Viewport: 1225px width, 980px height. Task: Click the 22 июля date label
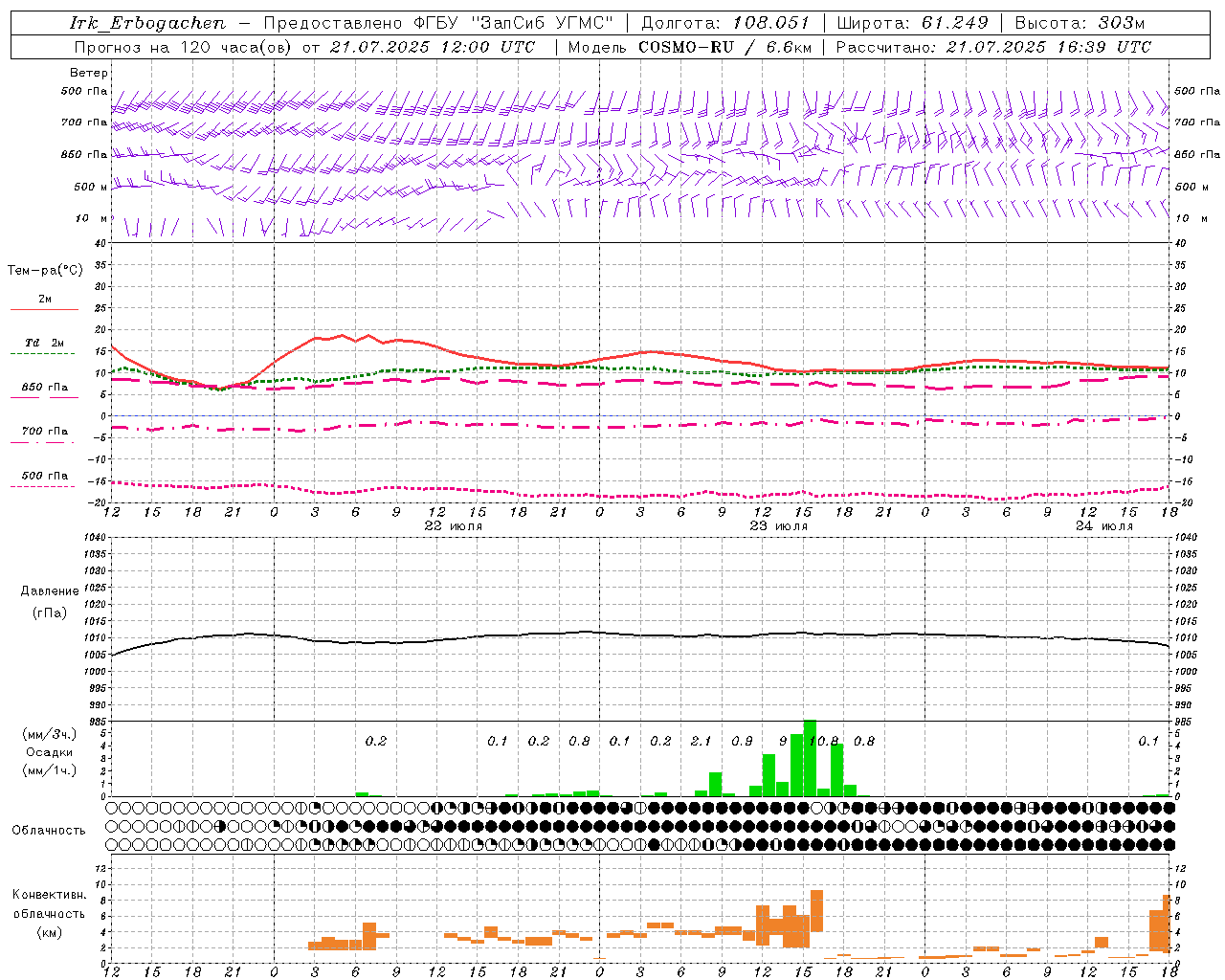[454, 526]
